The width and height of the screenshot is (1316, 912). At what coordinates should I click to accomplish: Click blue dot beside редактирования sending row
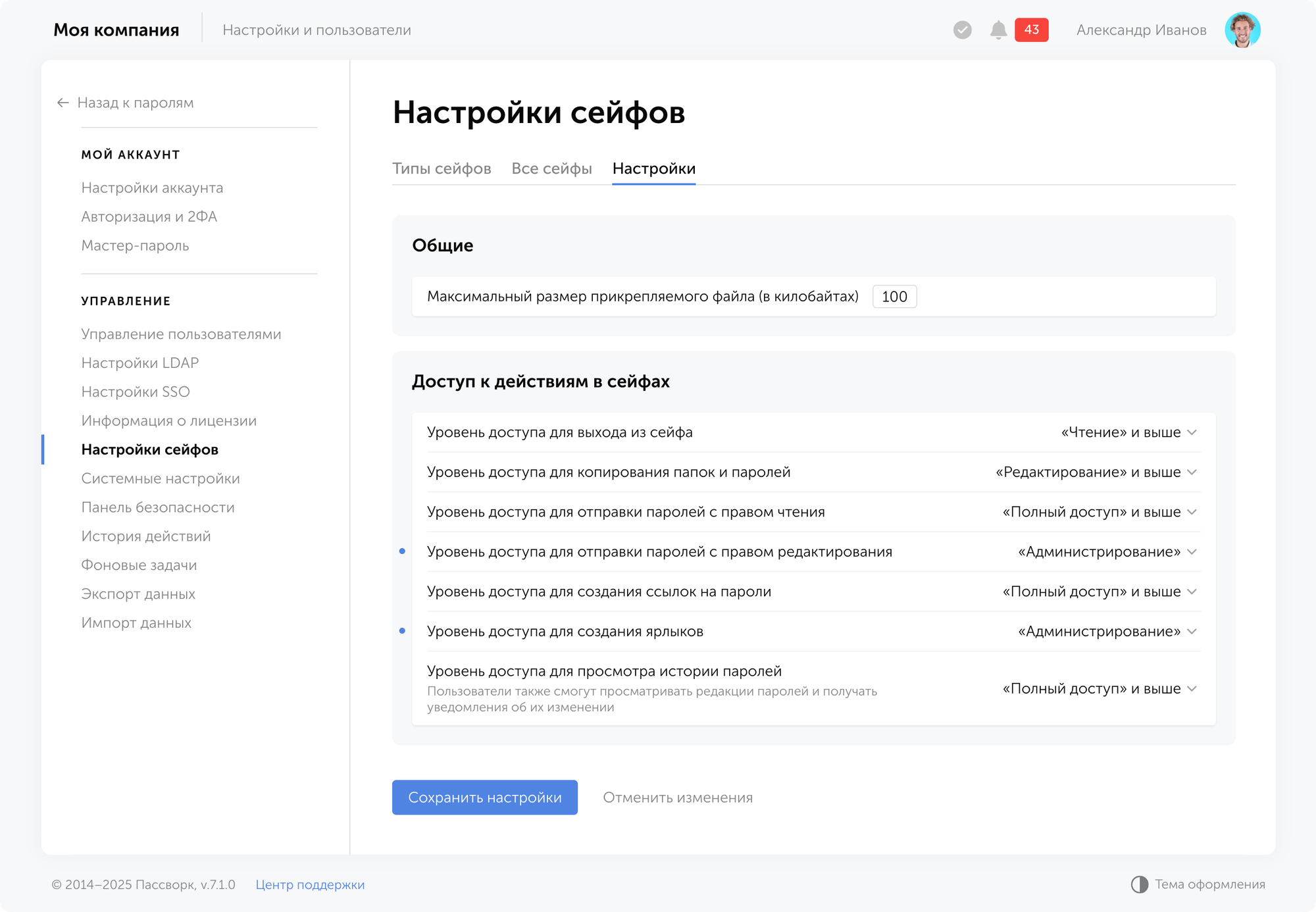(402, 551)
